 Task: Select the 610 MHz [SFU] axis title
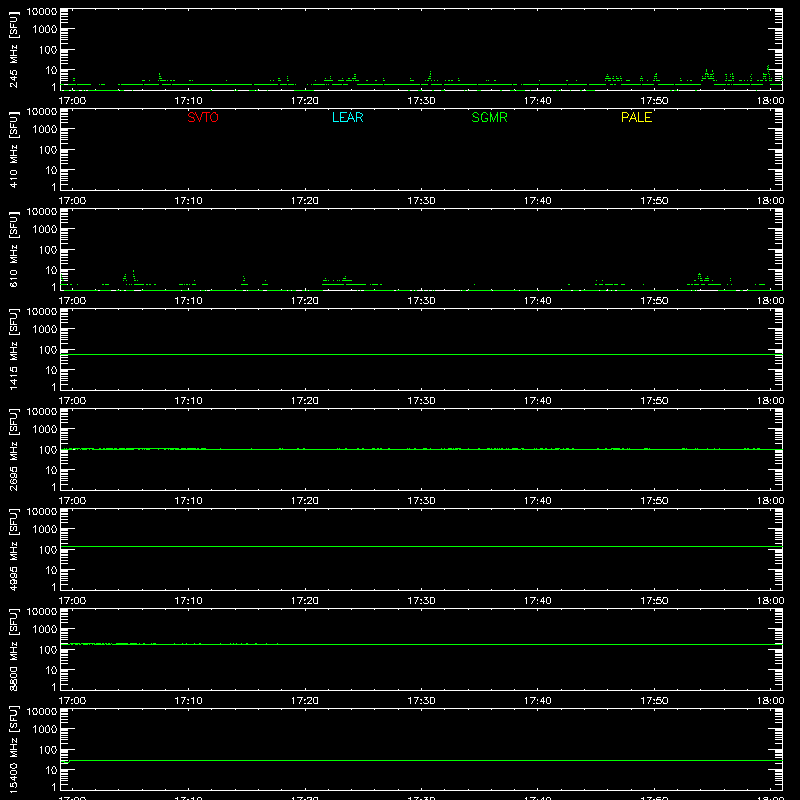point(13,249)
